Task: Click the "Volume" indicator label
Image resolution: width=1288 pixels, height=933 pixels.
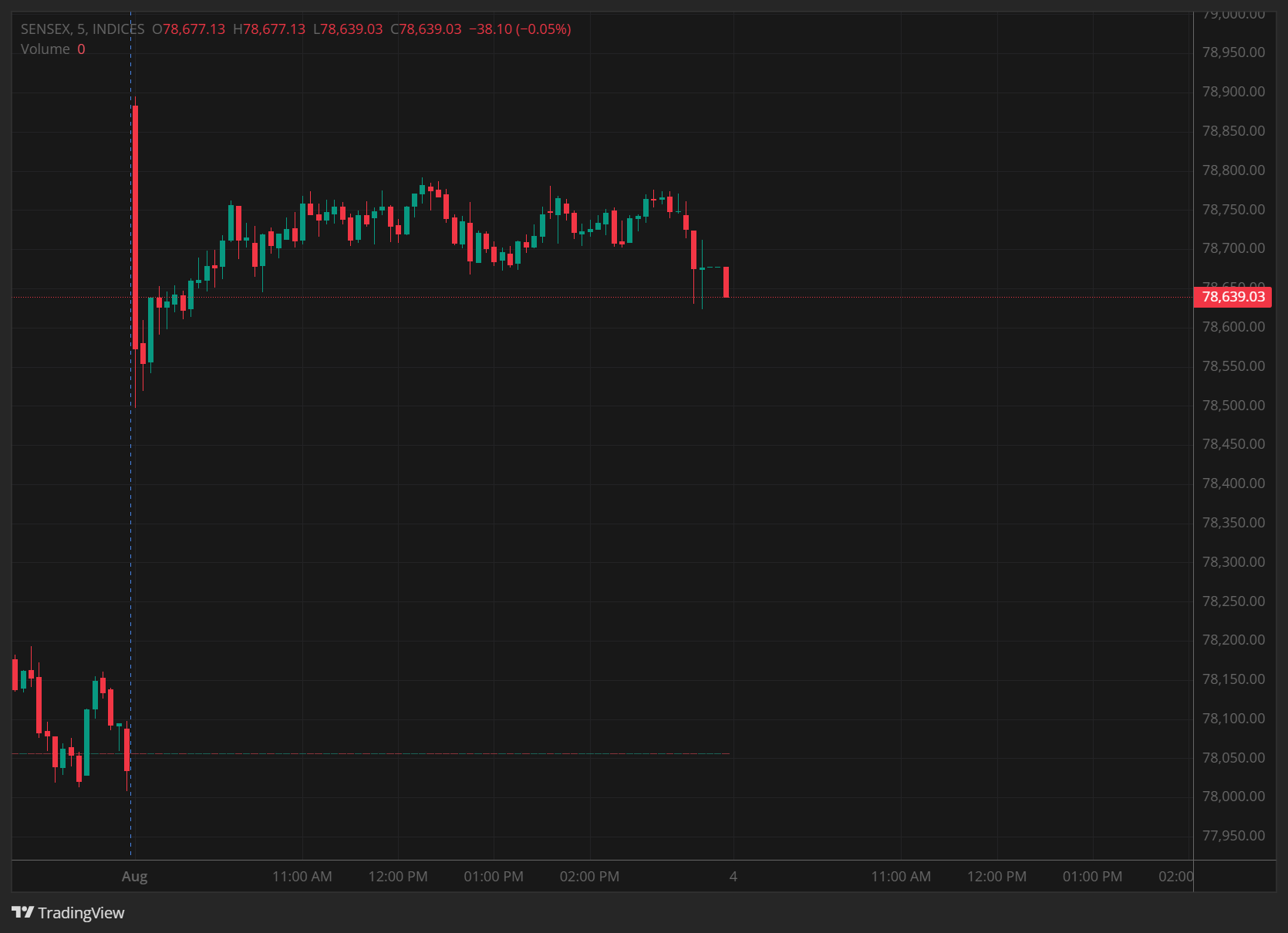Action: pos(46,49)
